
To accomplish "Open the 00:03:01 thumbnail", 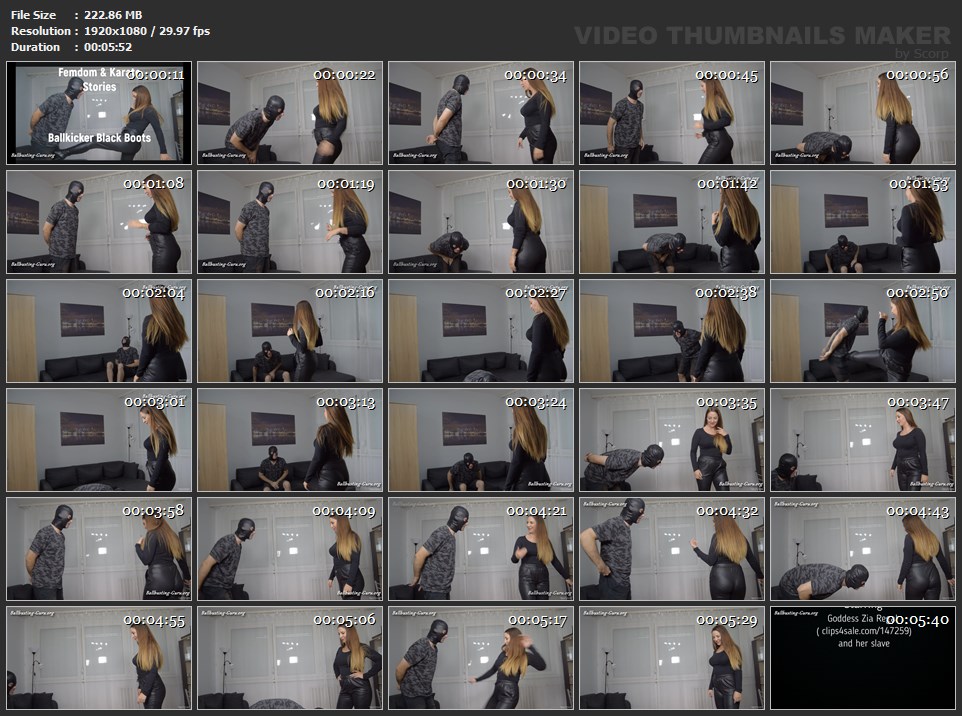I will (x=99, y=440).
